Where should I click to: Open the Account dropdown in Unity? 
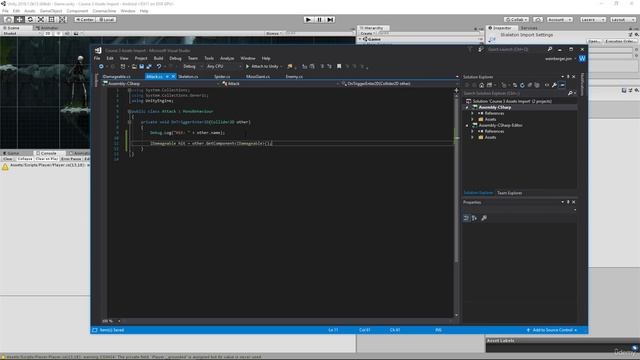[x=560, y=19]
